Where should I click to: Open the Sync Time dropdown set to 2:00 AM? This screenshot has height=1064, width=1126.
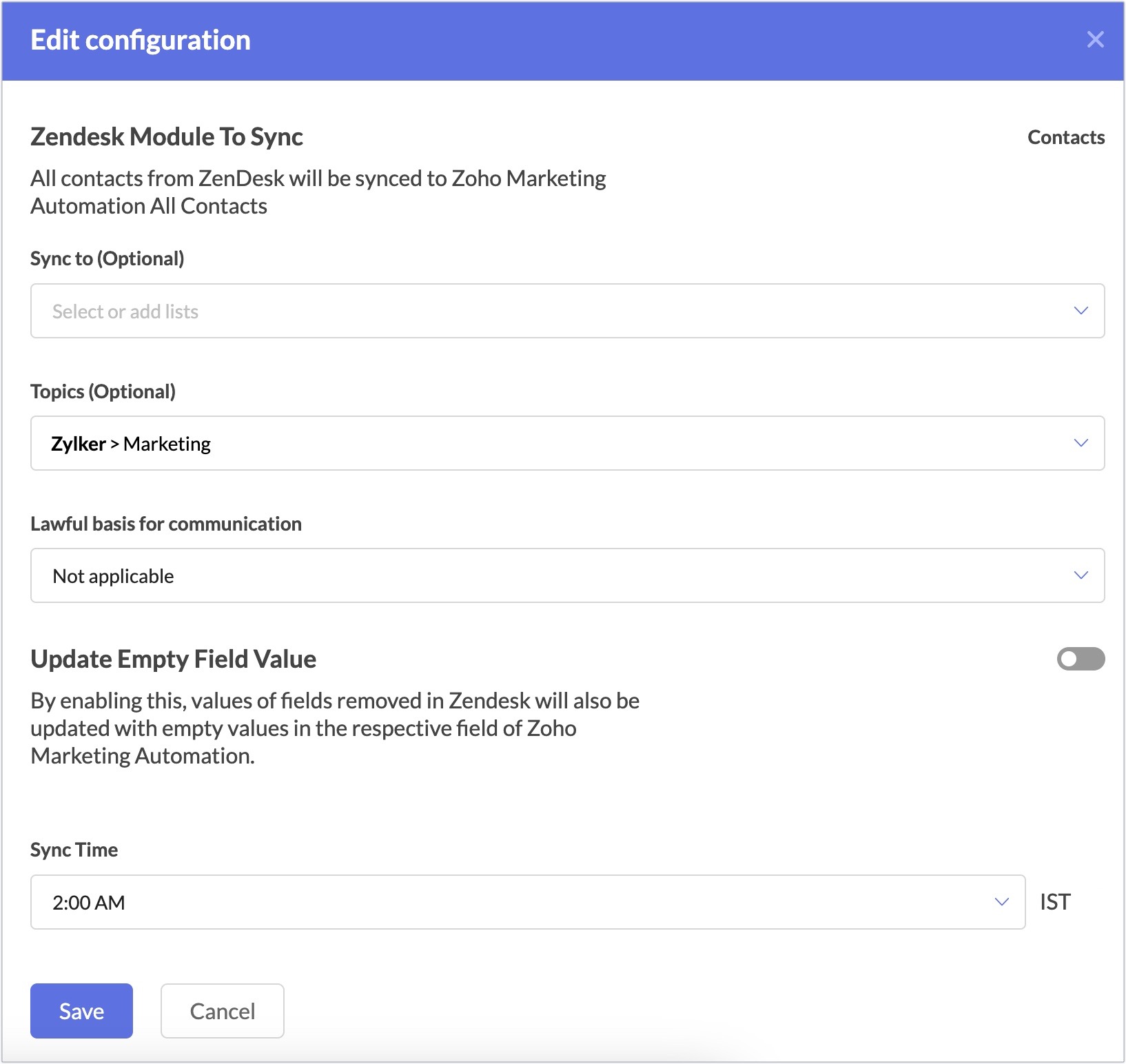(x=528, y=902)
